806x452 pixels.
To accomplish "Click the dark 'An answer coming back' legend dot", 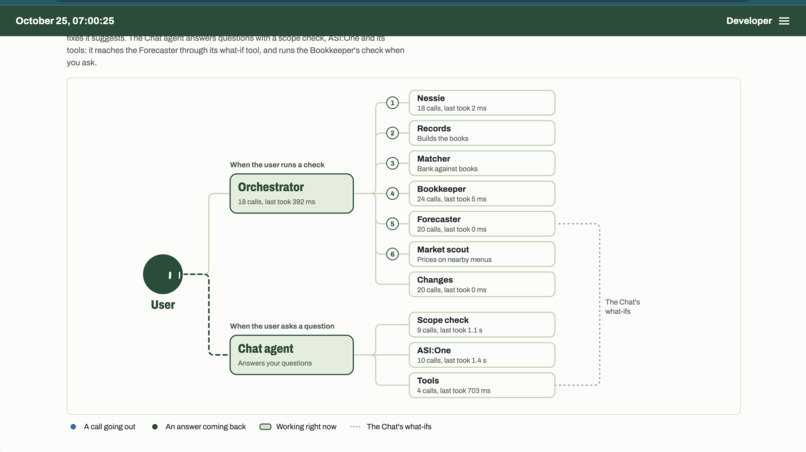I will [x=155, y=427].
